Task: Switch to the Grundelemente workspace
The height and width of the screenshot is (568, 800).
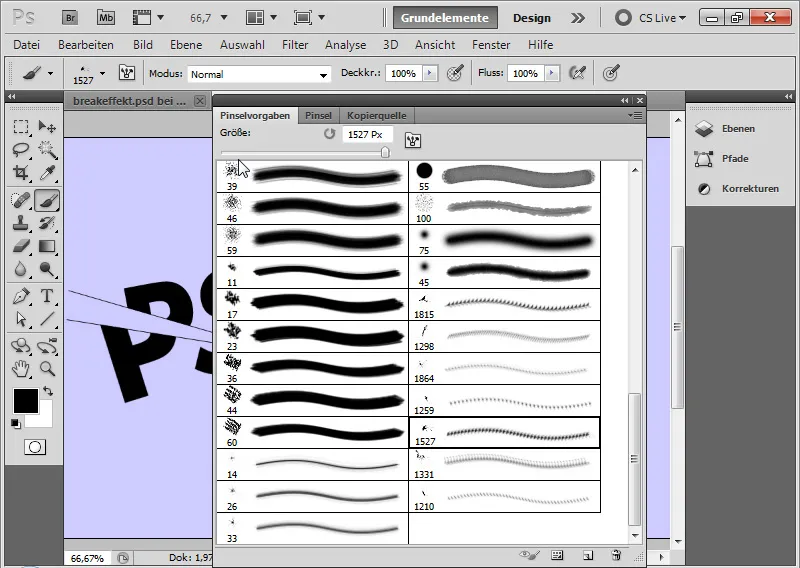Action: point(445,18)
